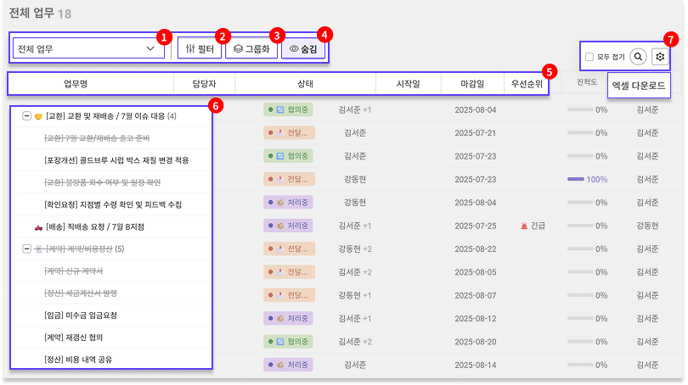
Task: Click the due date 2025-08-14
Action: pos(475,365)
